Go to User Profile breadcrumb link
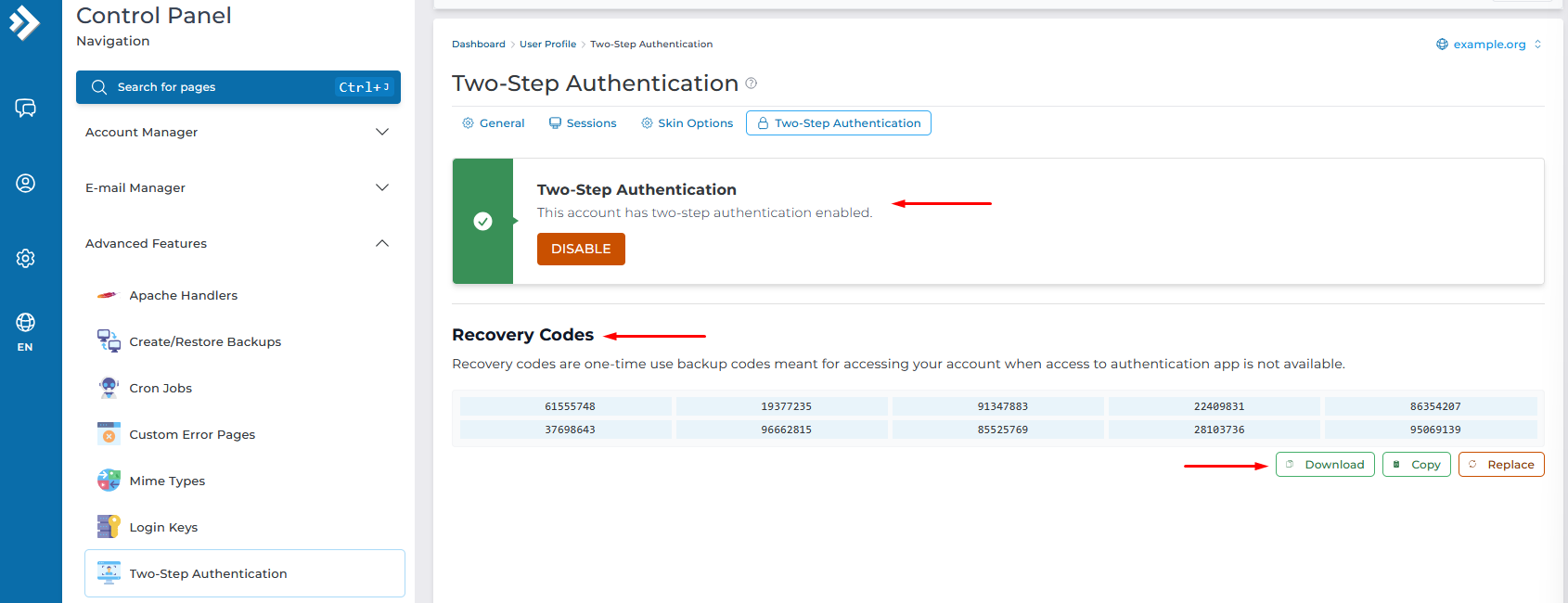Image resolution: width=1568 pixels, height=603 pixels. click(547, 45)
